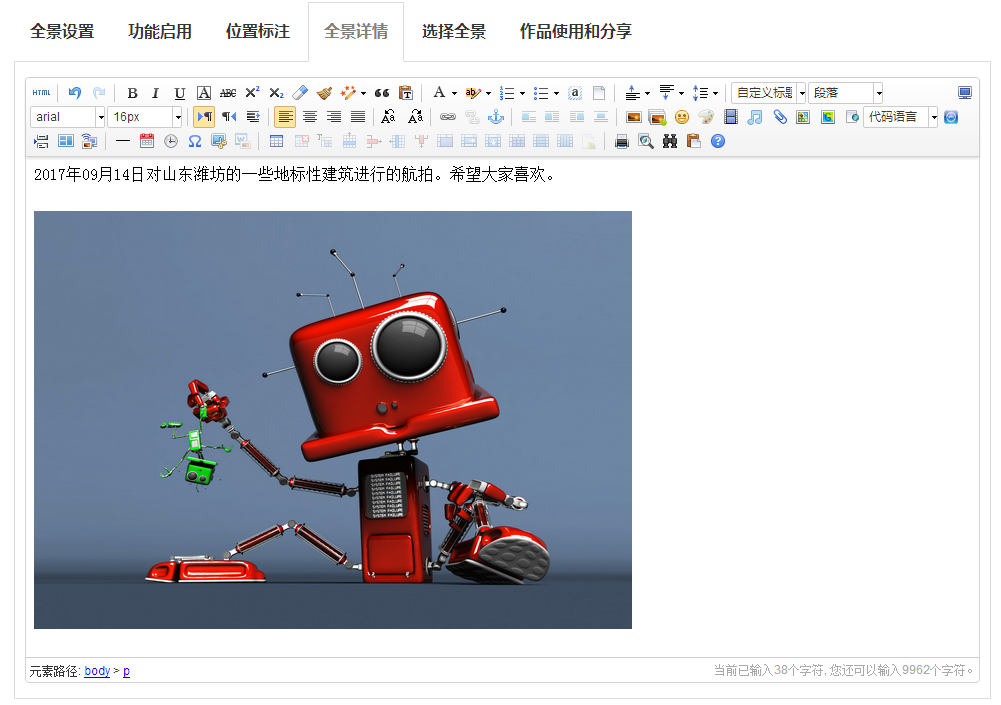Print document printer icon

coord(622,141)
